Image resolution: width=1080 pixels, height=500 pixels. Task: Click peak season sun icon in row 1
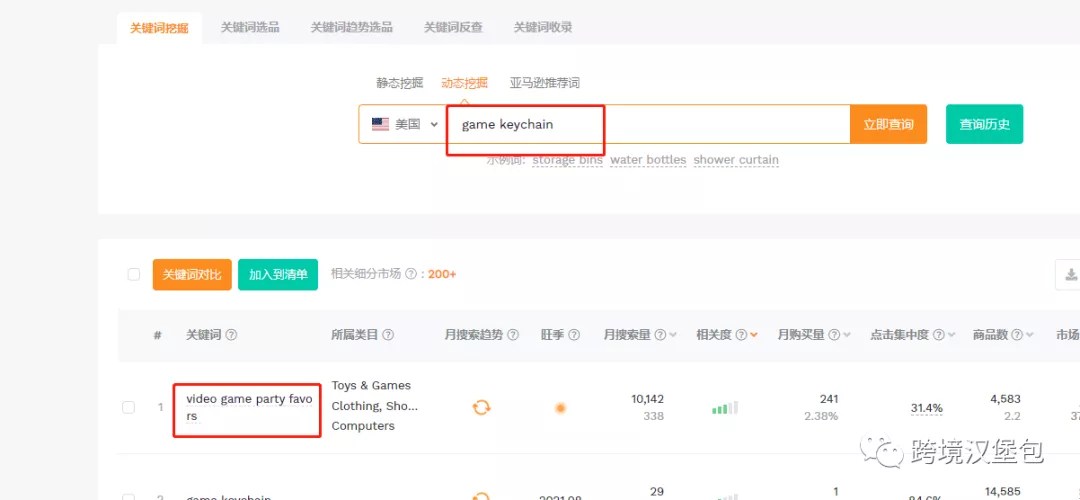point(561,408)
